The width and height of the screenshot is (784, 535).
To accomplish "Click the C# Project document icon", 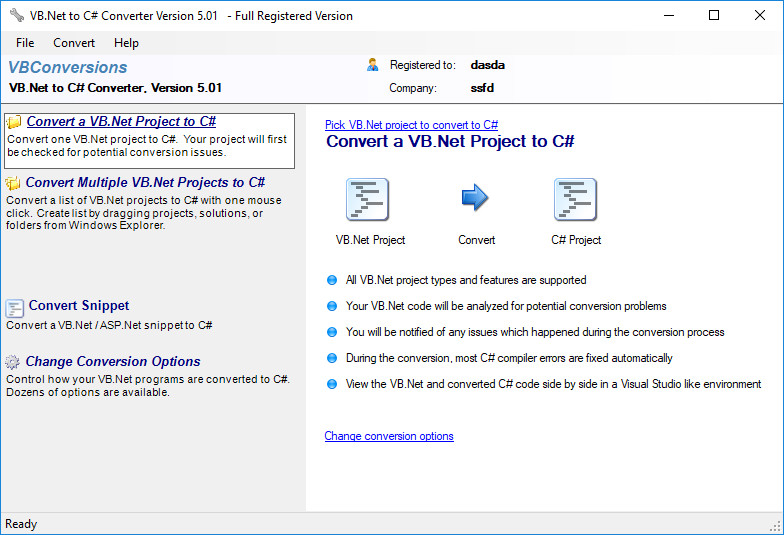I will click(576, 200).
